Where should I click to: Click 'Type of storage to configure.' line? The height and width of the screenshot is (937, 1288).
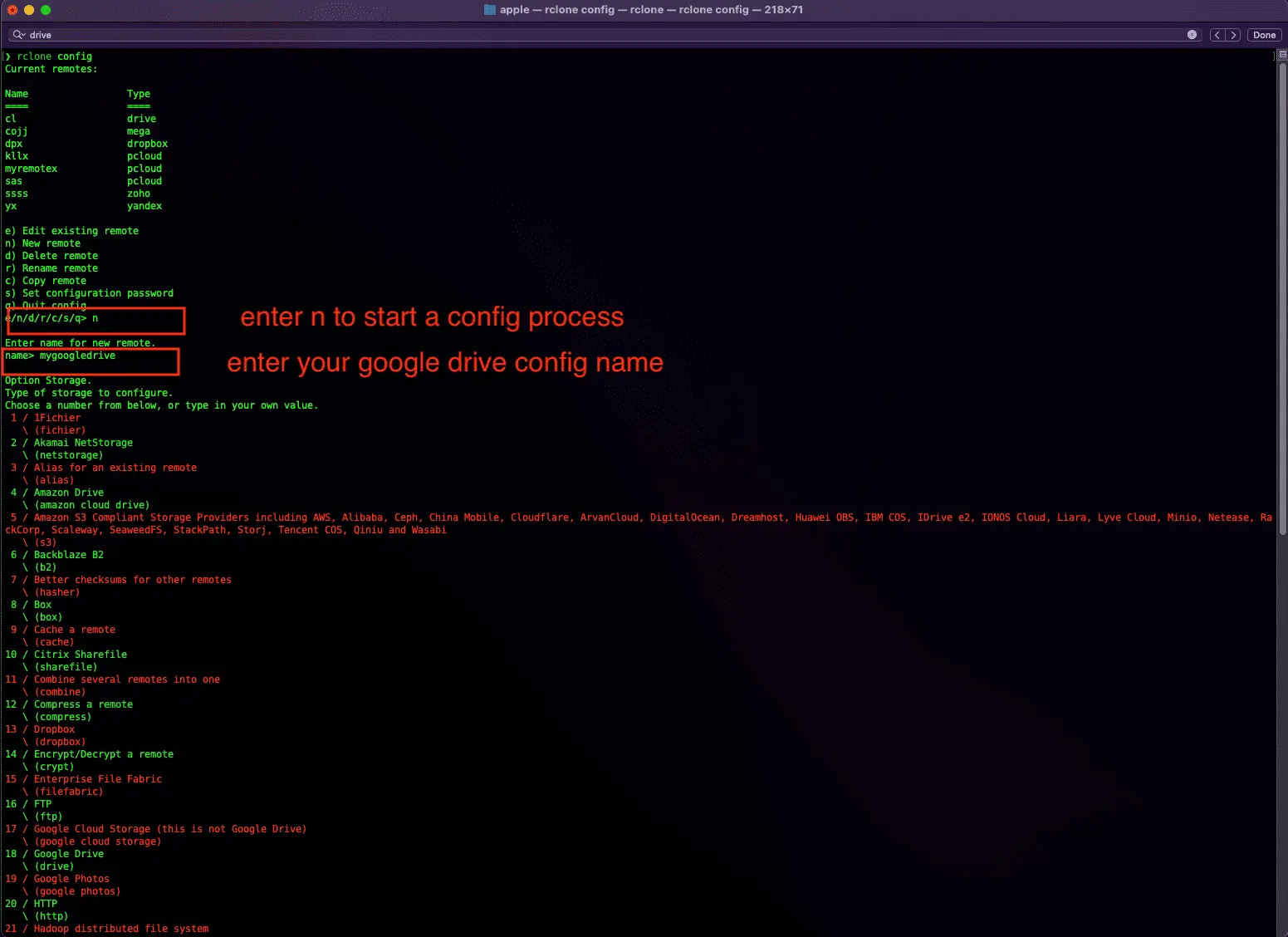pyautogui.click(x=89, y=393)
